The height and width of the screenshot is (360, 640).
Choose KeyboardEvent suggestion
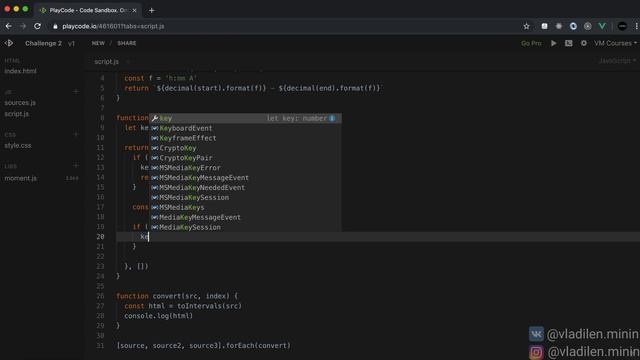coord(245,128)
